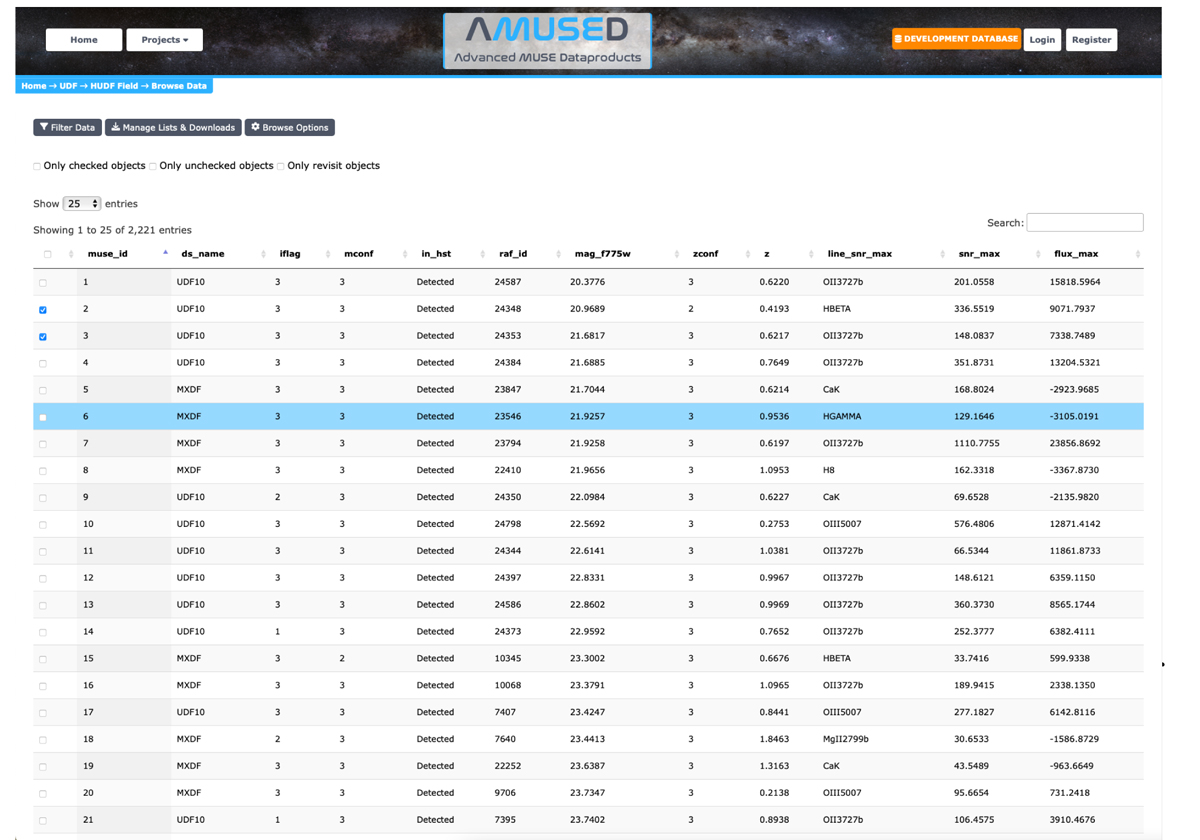Go to the Home menu item
This screenshot has width=1200, height=840.
84,40
